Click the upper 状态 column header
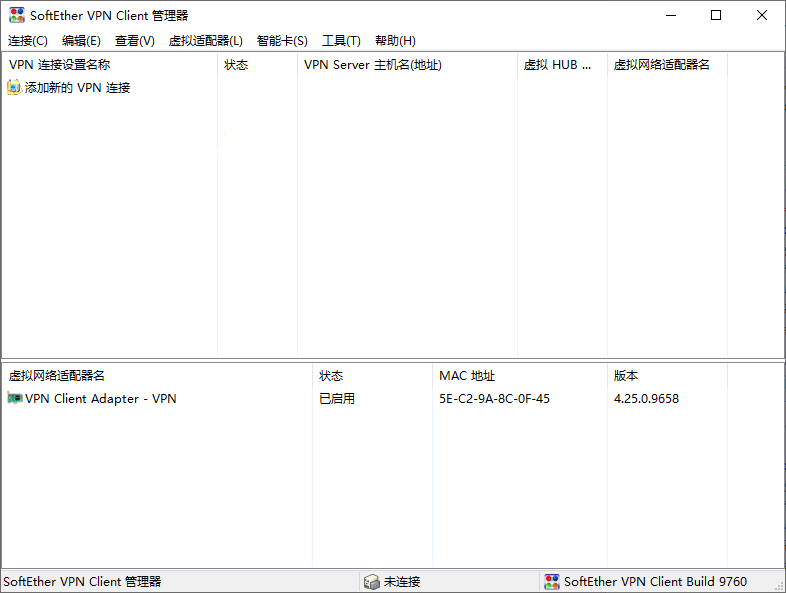Screen dimensions: 786x593 pyautogui.click(x=258, y=65)
